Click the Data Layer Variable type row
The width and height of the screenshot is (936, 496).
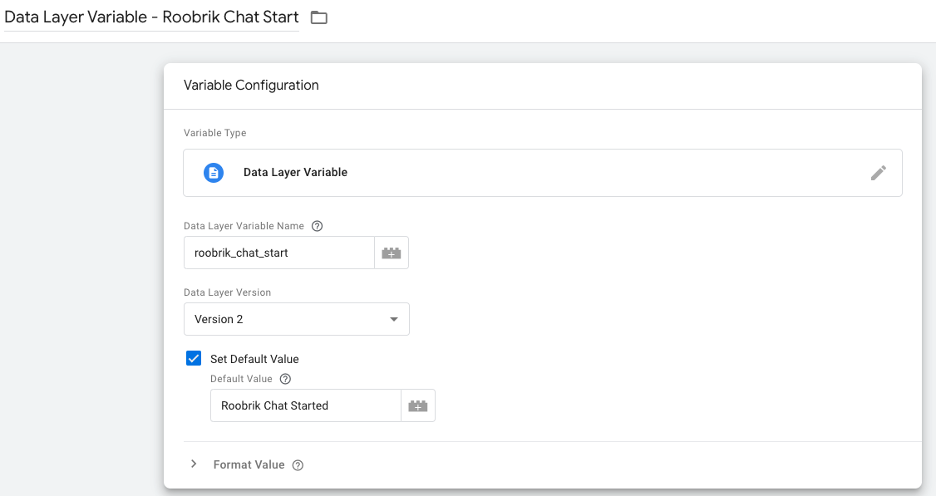(543, 172)
